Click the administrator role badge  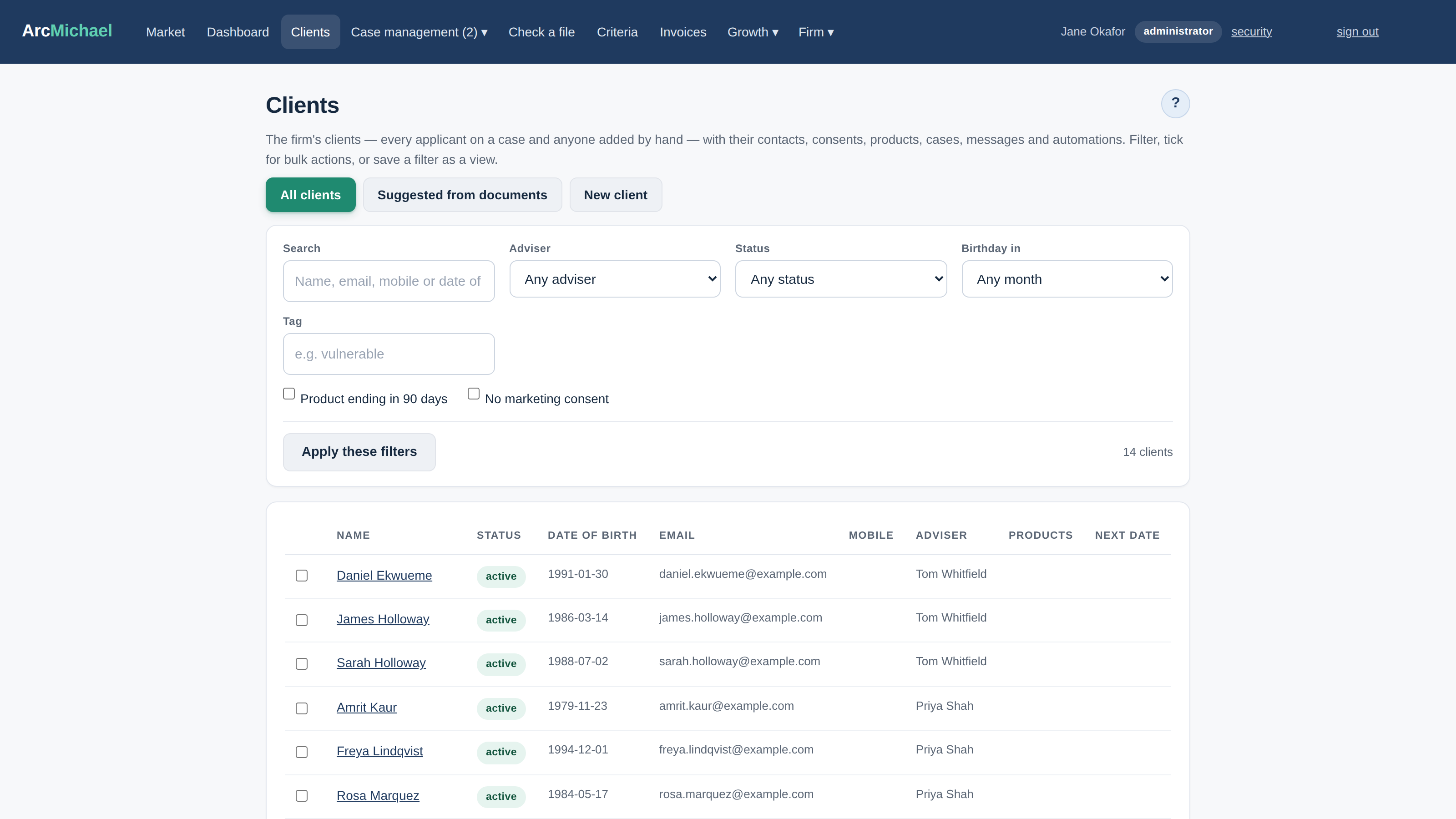click(1178, 32)
